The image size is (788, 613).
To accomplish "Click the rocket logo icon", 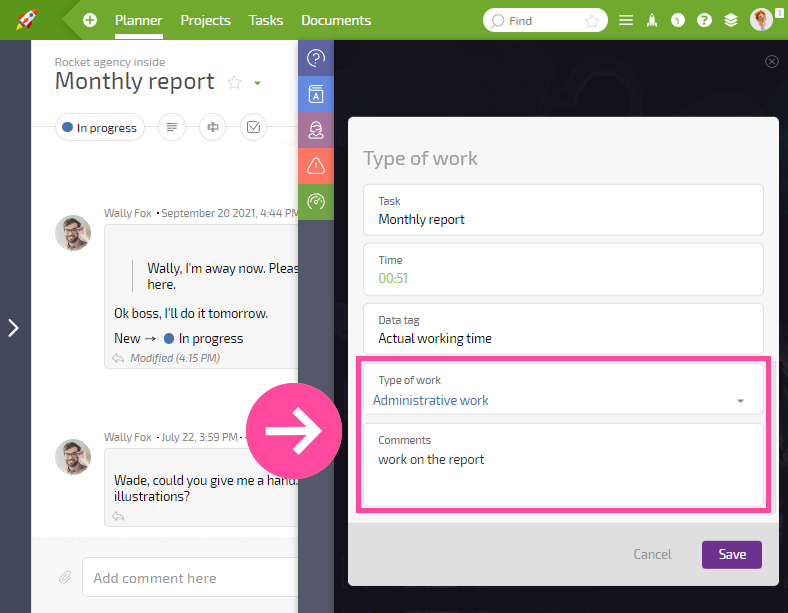I will (x=26, y=20).
